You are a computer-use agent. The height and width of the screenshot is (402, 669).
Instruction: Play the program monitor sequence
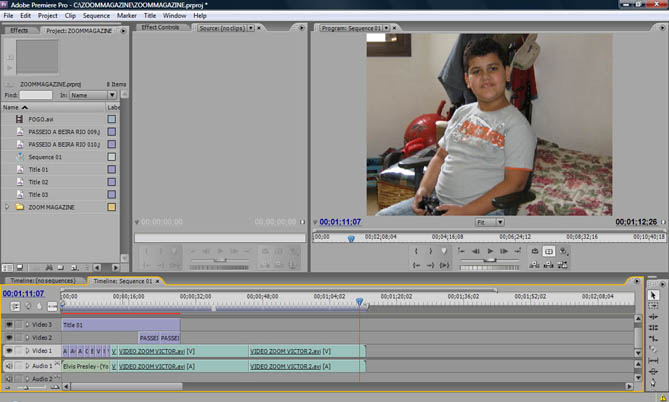point(490,251)
